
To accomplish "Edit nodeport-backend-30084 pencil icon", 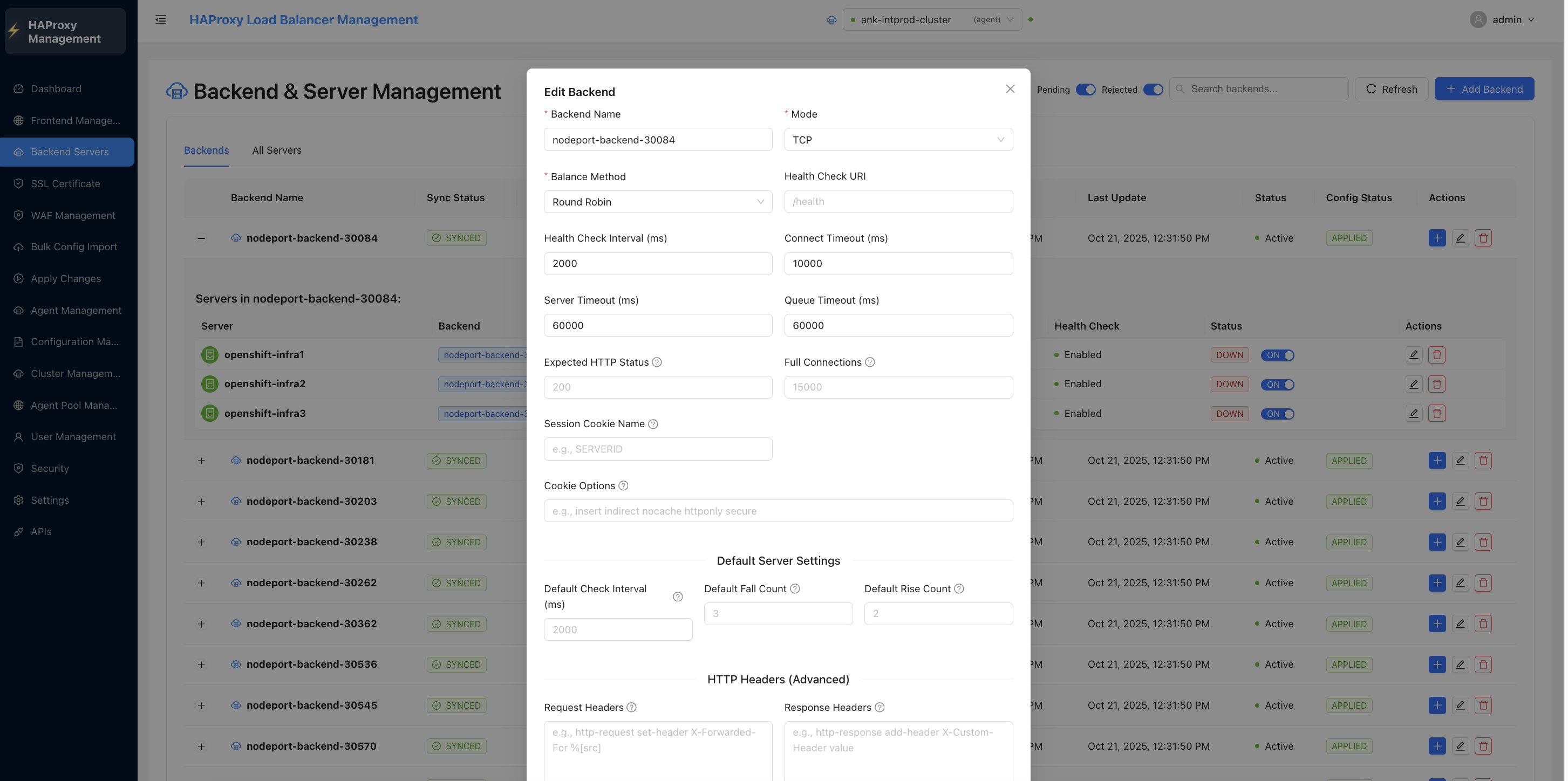I will click(1460, 238).
